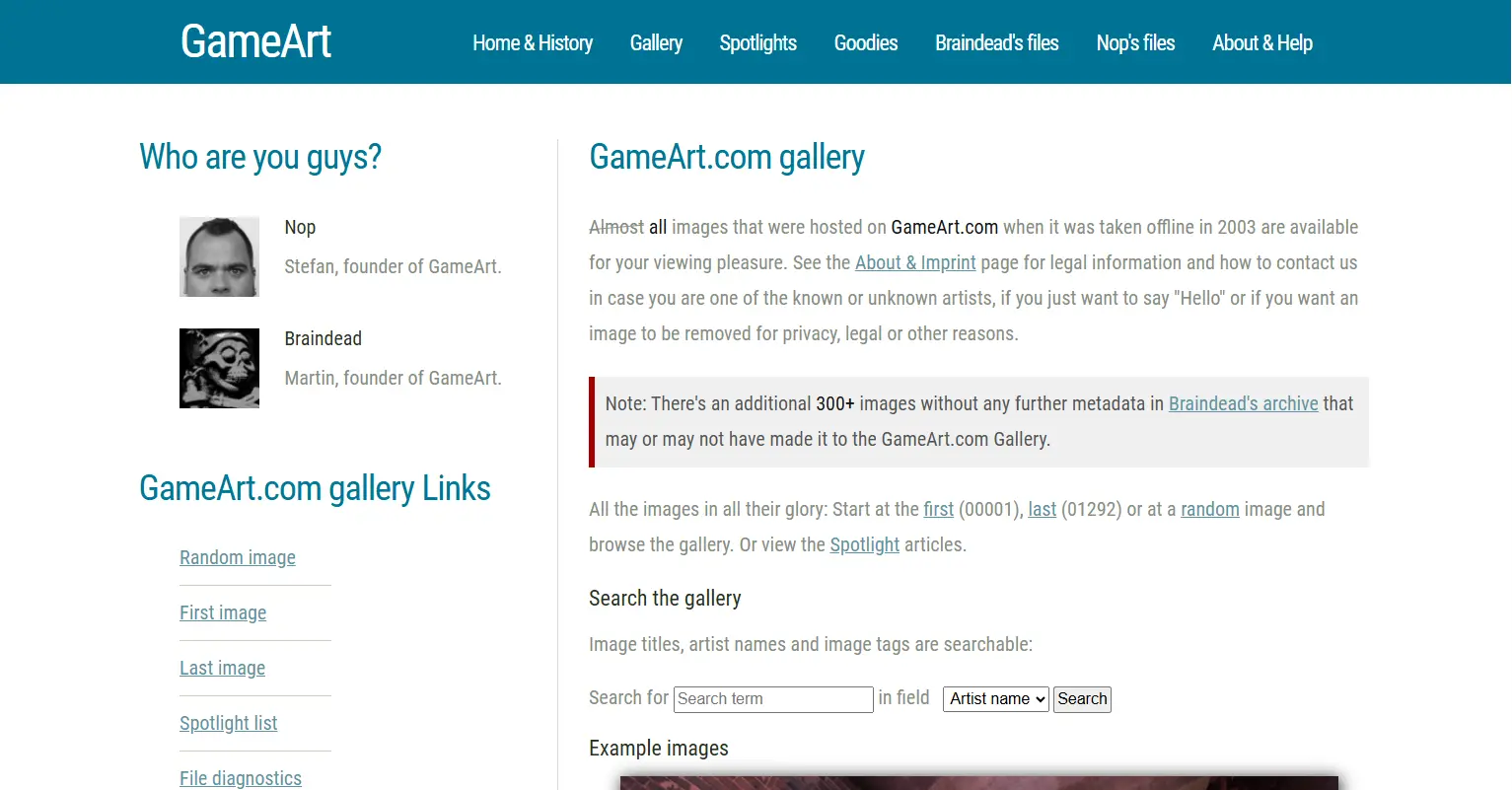The height and width of the screenshot is (790, 1512).
Task: Click the name 'Nop' in the founders list
Action: pyautogui.click(x=300, y=228)
